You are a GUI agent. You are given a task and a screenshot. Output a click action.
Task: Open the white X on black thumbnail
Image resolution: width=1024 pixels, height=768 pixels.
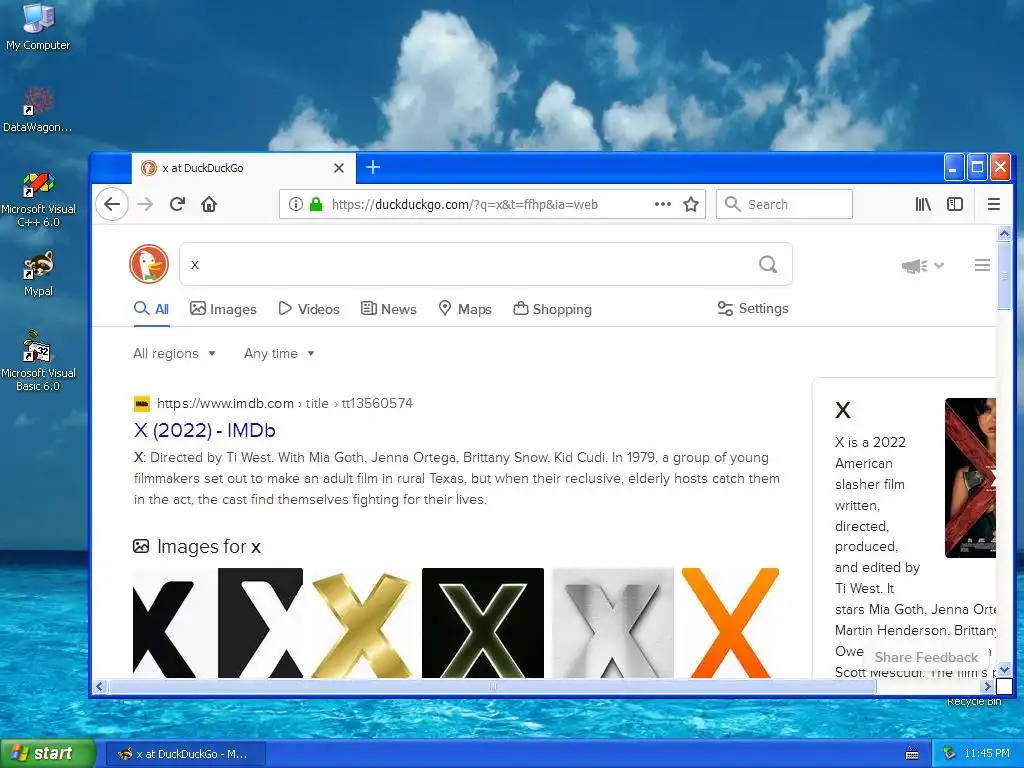pyautogui.click(x=260, y=623)
